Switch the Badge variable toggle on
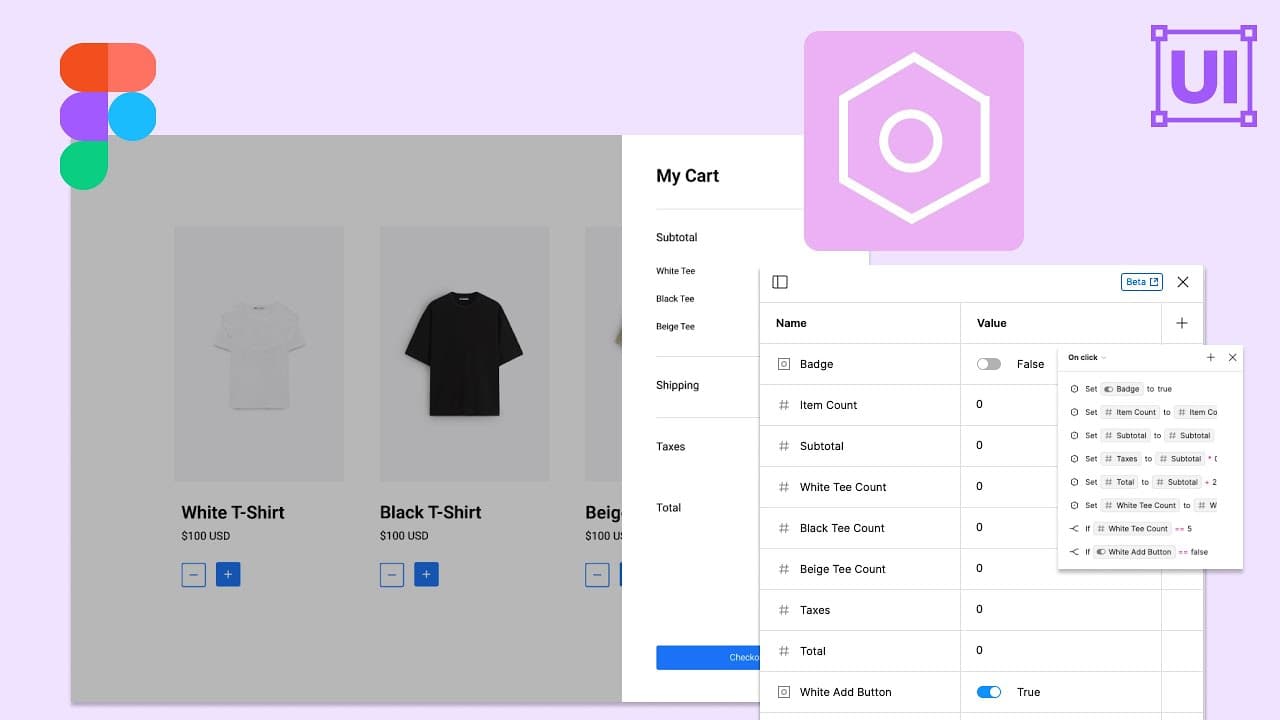This screenshot has width=1280, height=720. (989, 364)
